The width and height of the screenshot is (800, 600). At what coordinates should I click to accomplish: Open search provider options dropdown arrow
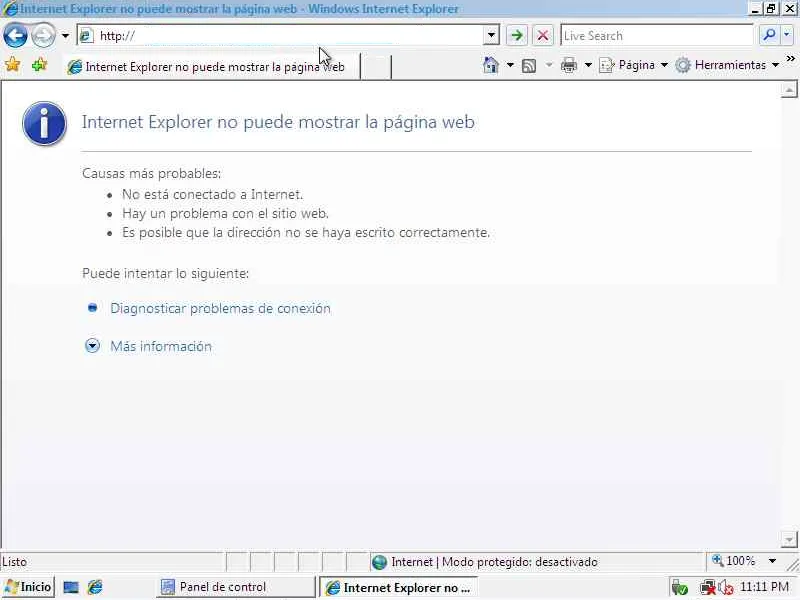tap(787, 36)
